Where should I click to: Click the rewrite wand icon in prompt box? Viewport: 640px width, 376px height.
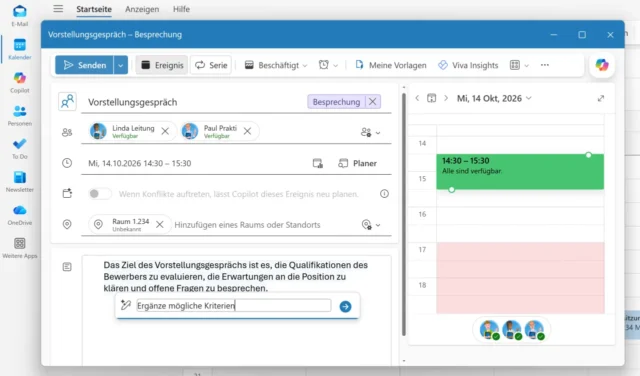(126, 305)
